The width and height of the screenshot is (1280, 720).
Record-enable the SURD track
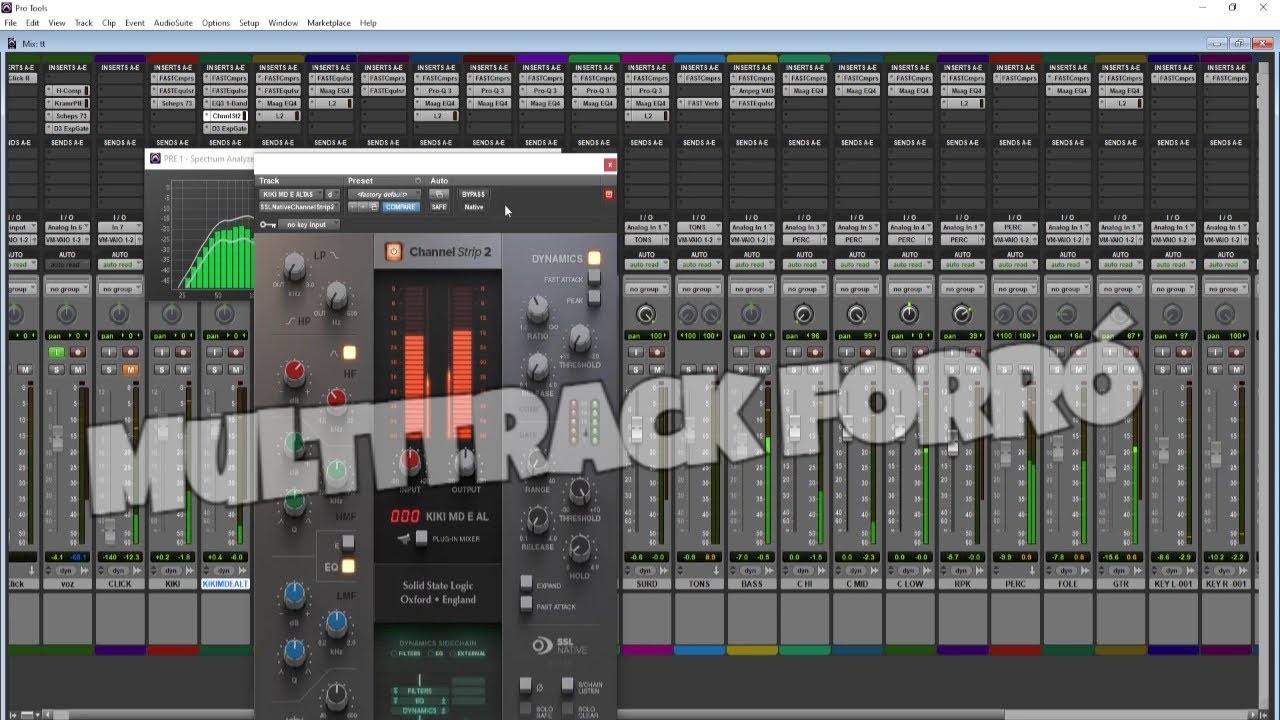point(658,352)
